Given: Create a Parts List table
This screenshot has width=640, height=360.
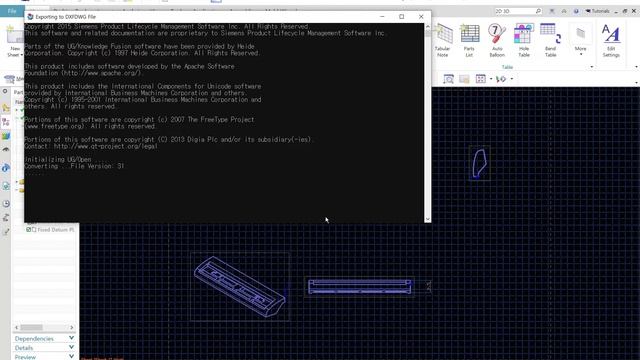Looking at the screenshot, I should click(469, 40).
